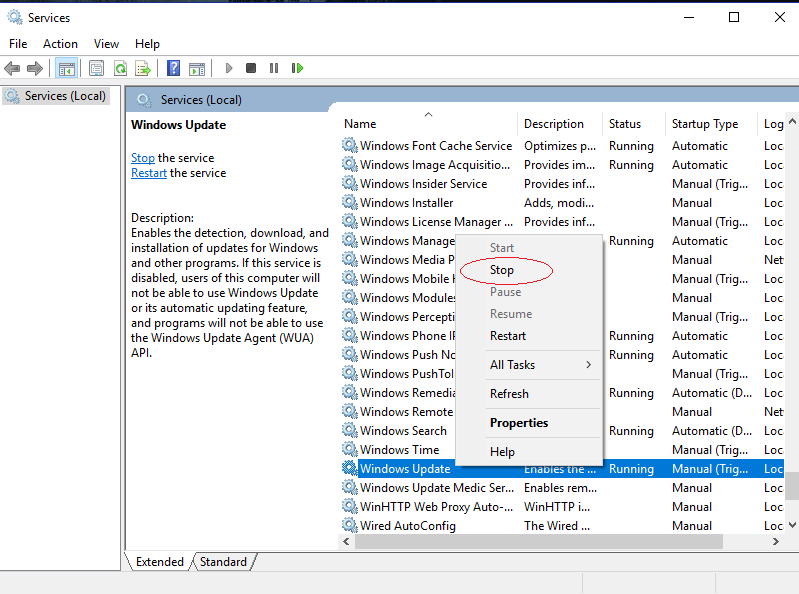Click gear icon of Windows Font Cache Service
799x594 pixels.
tap(350, 146)
